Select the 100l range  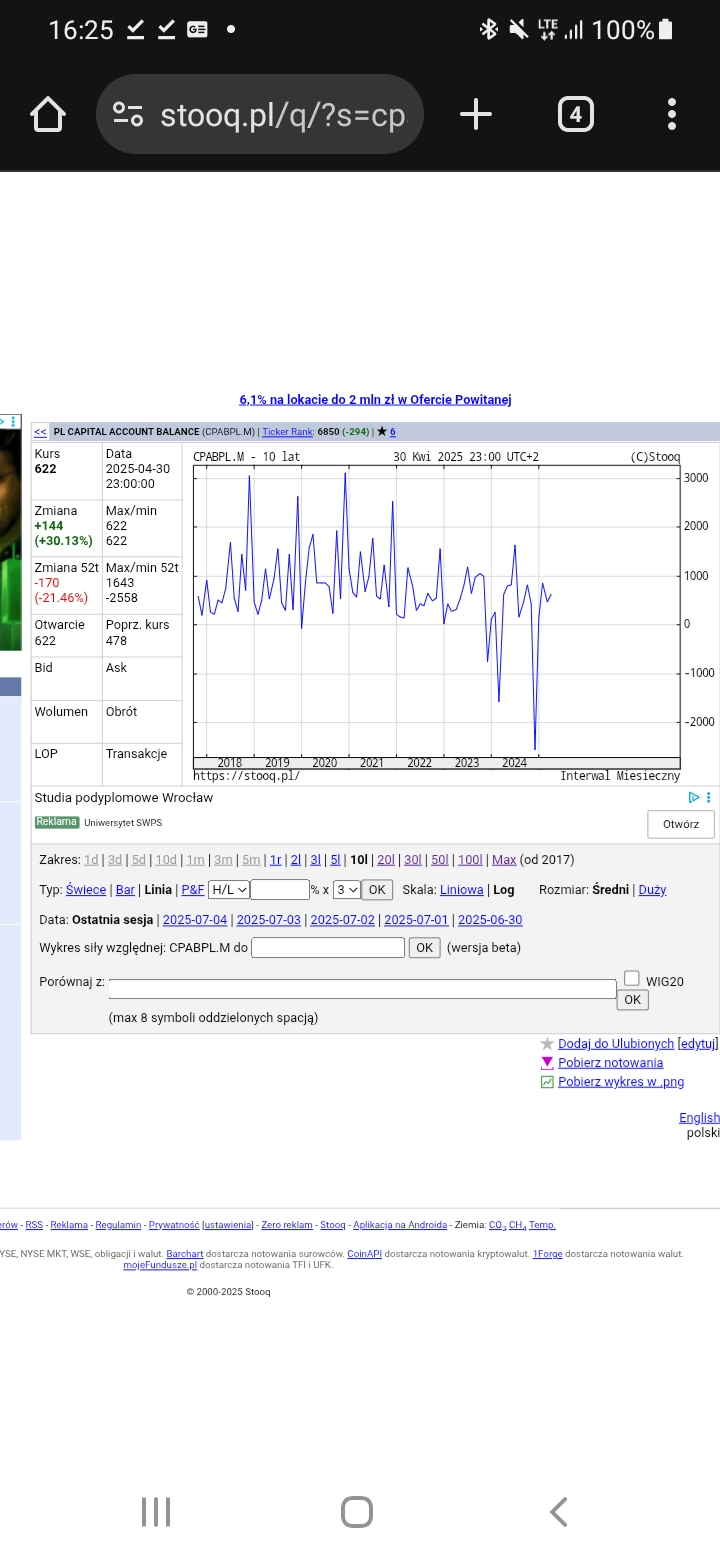pos(470,860)
